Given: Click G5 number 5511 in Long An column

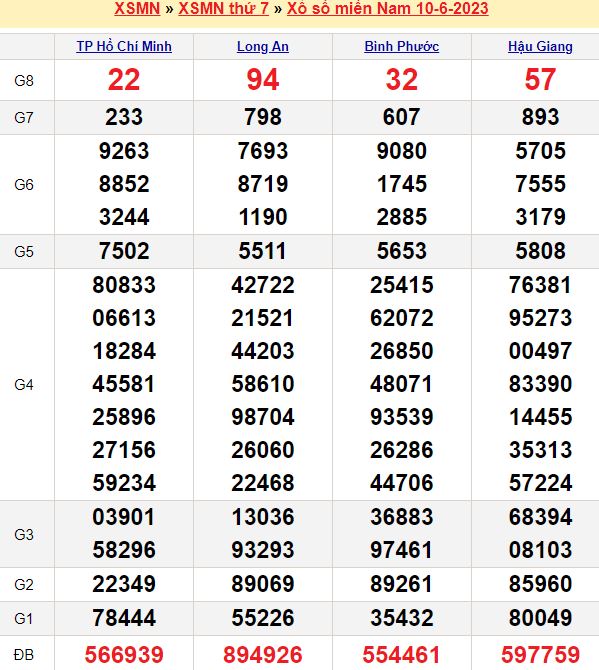Looking at the screenshot, I should [x=263, y=251].
